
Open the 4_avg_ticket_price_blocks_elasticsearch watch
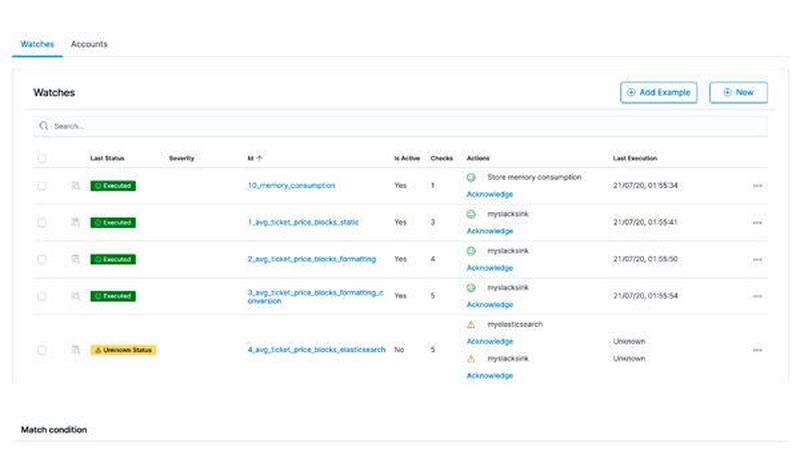[316, 350]
